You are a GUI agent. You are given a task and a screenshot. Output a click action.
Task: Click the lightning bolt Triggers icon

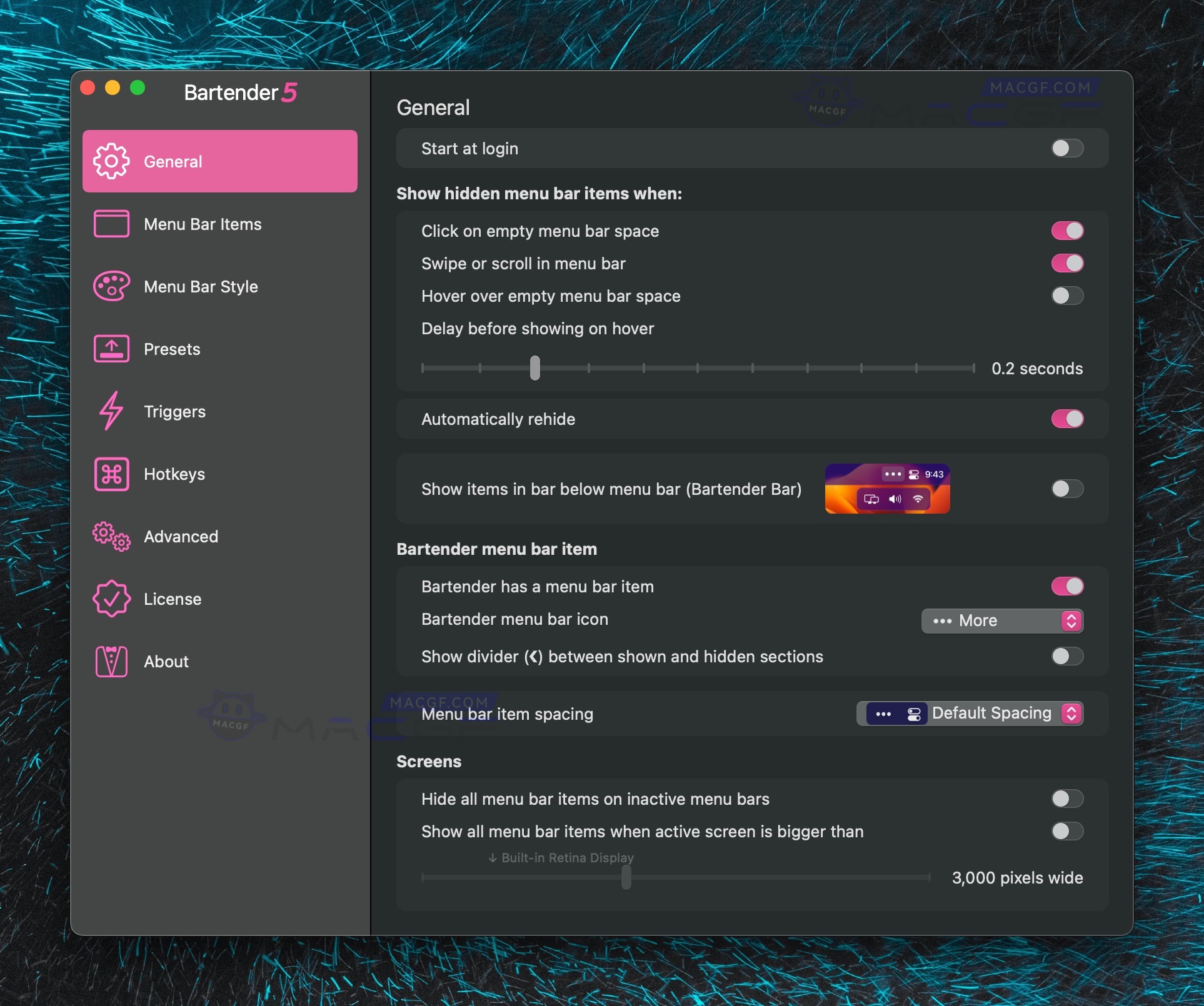point(111,411)
